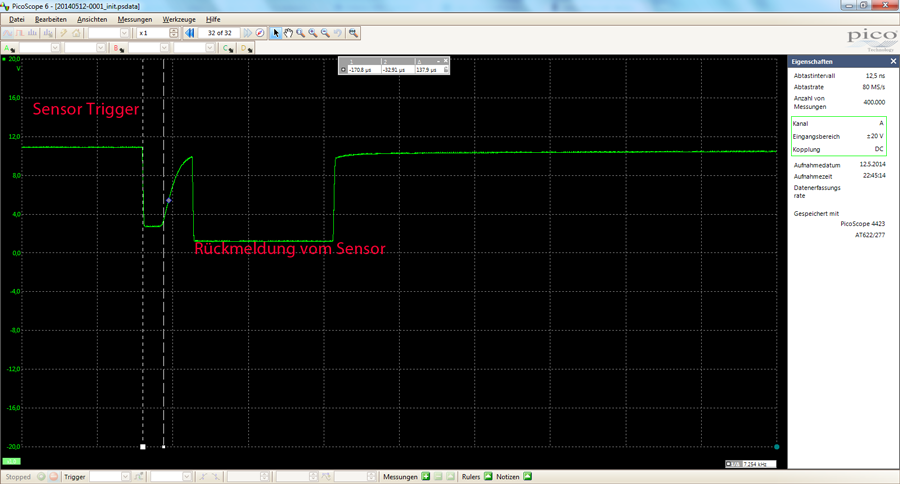Click the second time ruler handle
This screenshot has width=900, height=484.
coord(164,447)
